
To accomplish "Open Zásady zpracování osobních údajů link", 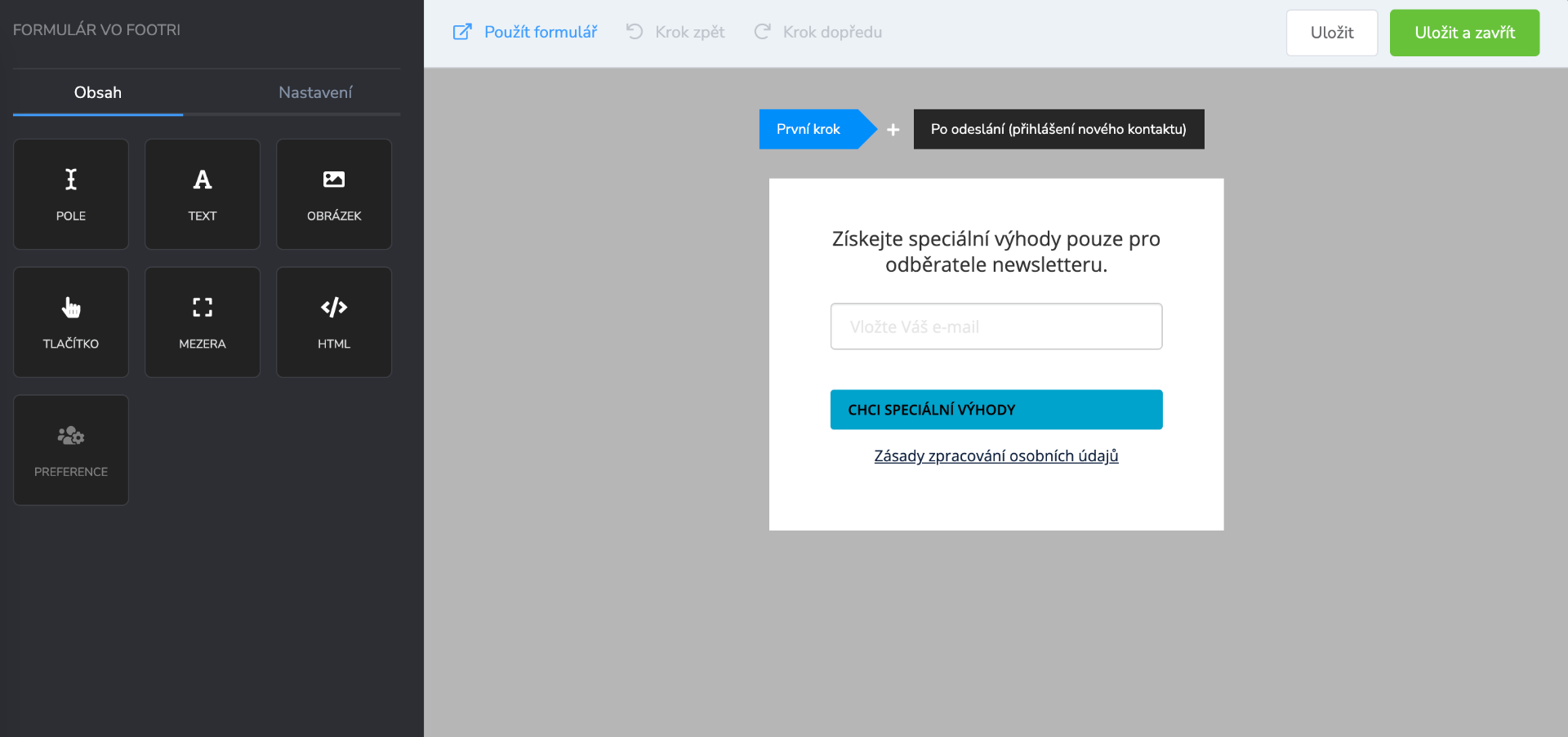I will tap(996, 456).
